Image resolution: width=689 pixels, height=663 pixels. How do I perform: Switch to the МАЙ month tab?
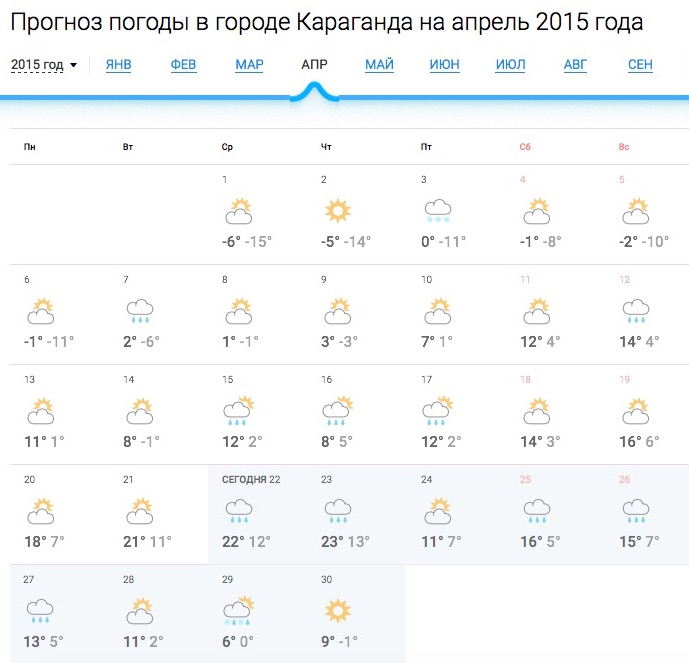pos(379,65)
